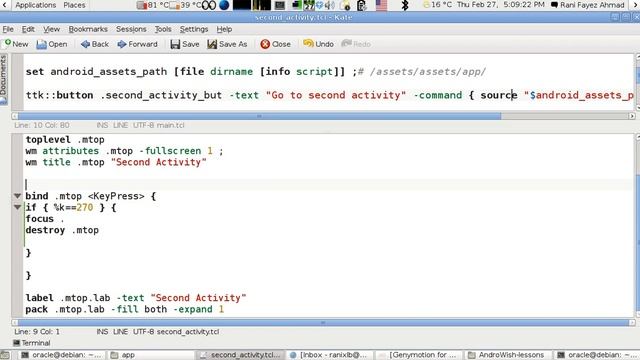640x360 pixels.
Task: Open the Edit menu
Action: (28, 29)
